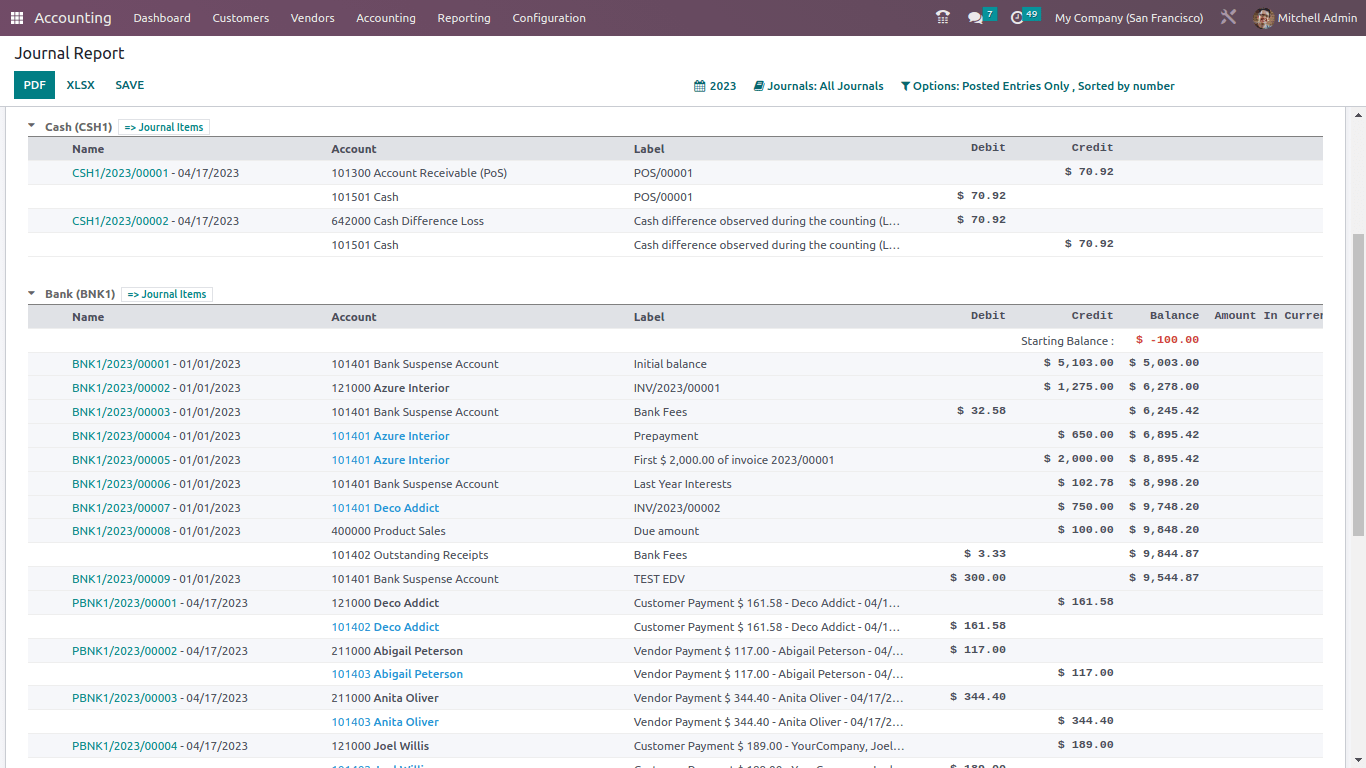This screenshot has width=1366, height=768.
Task: Click the 400000 Product Sales account
Action: tap(388, 531)
